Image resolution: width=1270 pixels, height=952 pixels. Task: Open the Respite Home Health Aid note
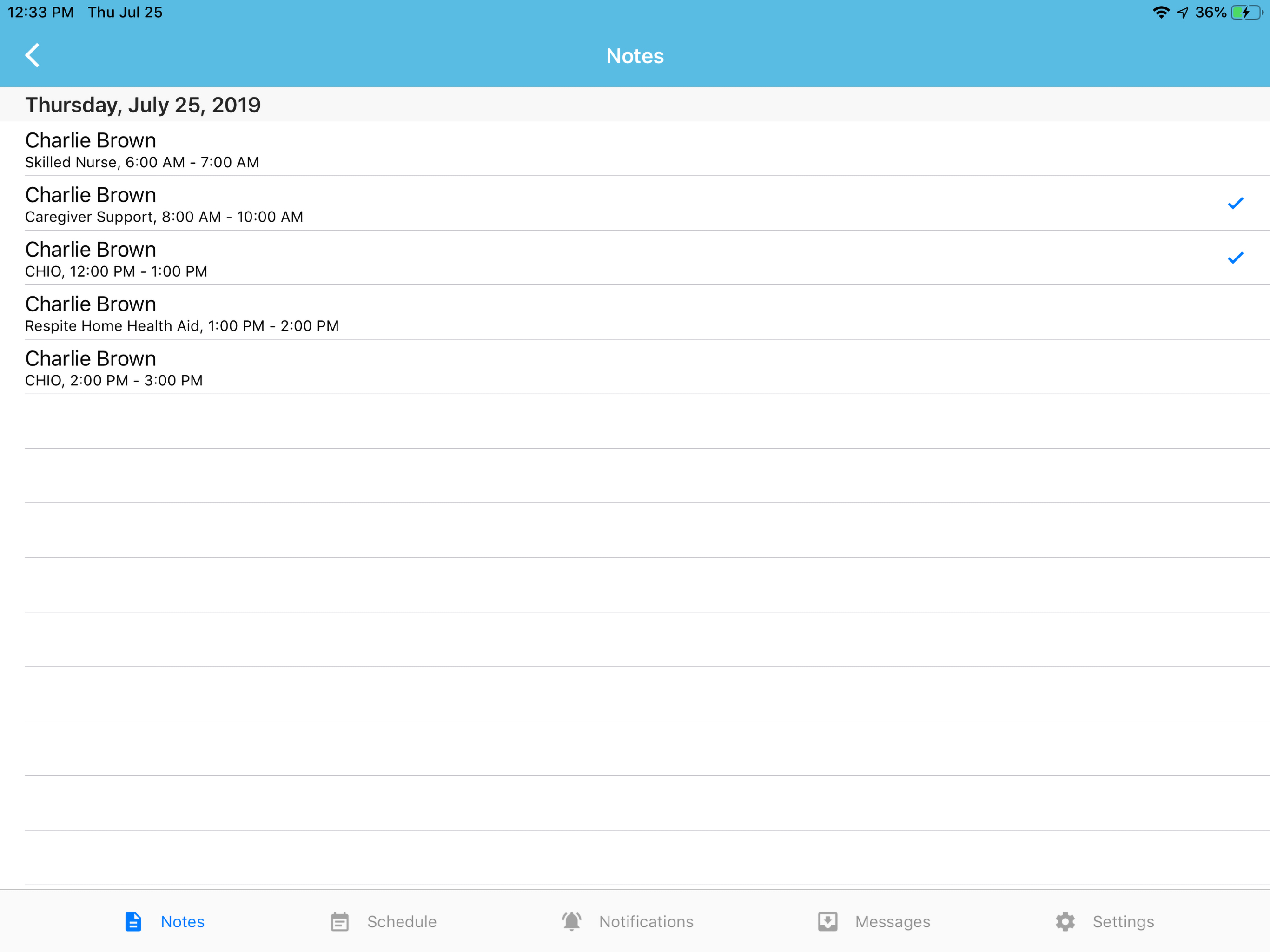[x=635, y=312]
